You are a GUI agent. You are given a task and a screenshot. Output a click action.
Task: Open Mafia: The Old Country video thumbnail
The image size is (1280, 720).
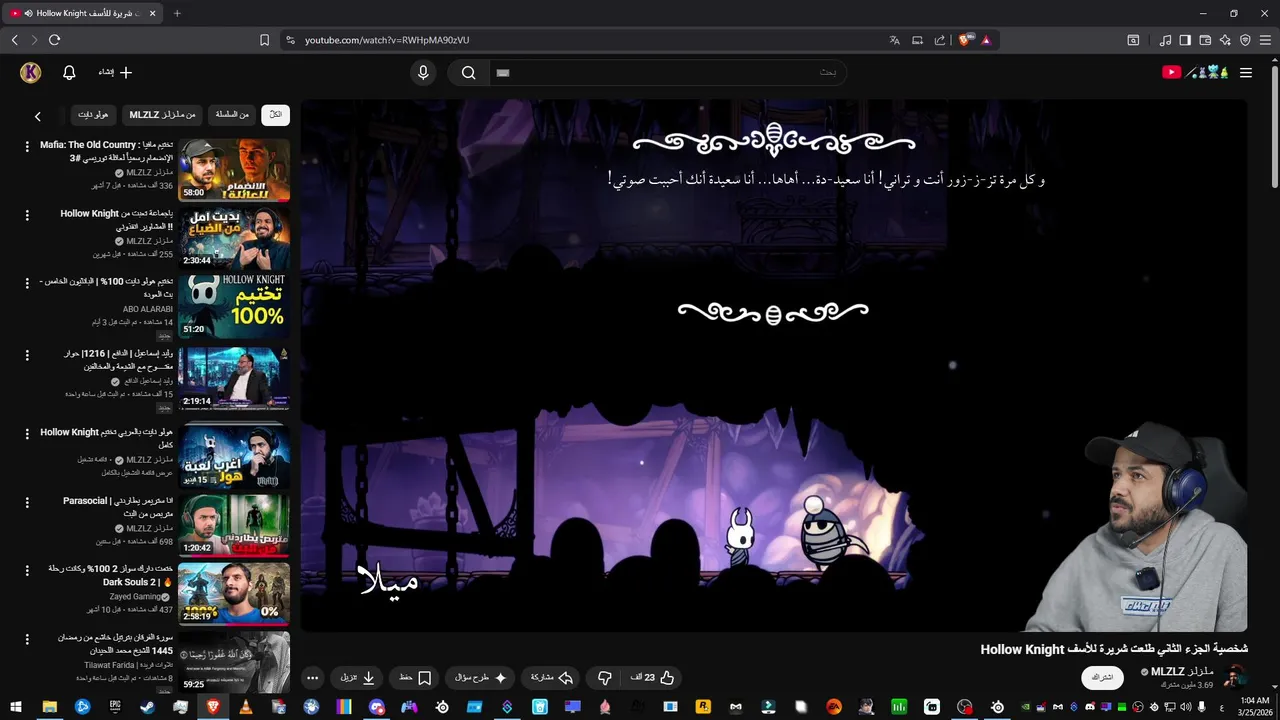(x=234, y=169)
